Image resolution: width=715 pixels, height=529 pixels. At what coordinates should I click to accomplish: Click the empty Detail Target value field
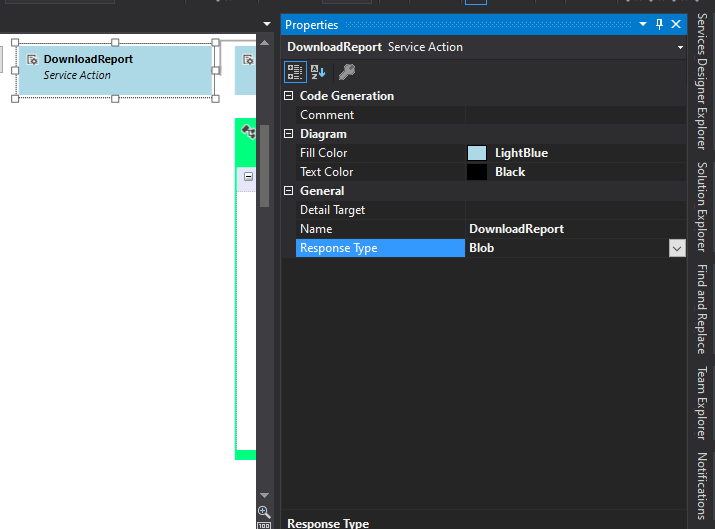click(x=575, y=210)
